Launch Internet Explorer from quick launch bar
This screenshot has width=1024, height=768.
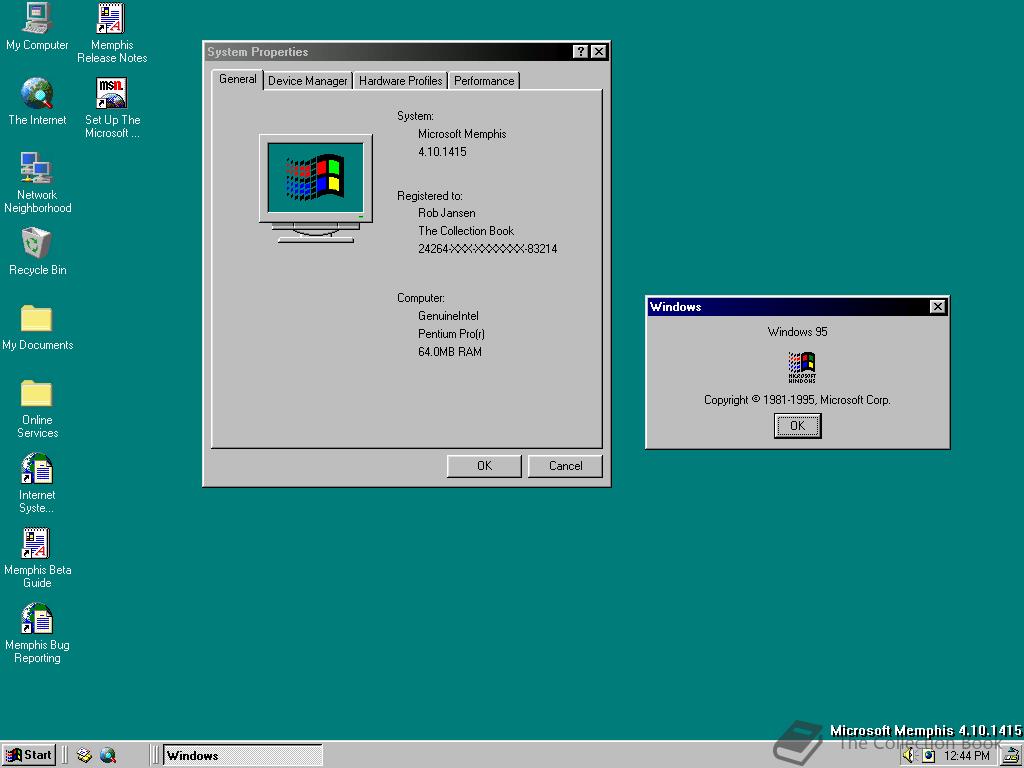[108, 756]
